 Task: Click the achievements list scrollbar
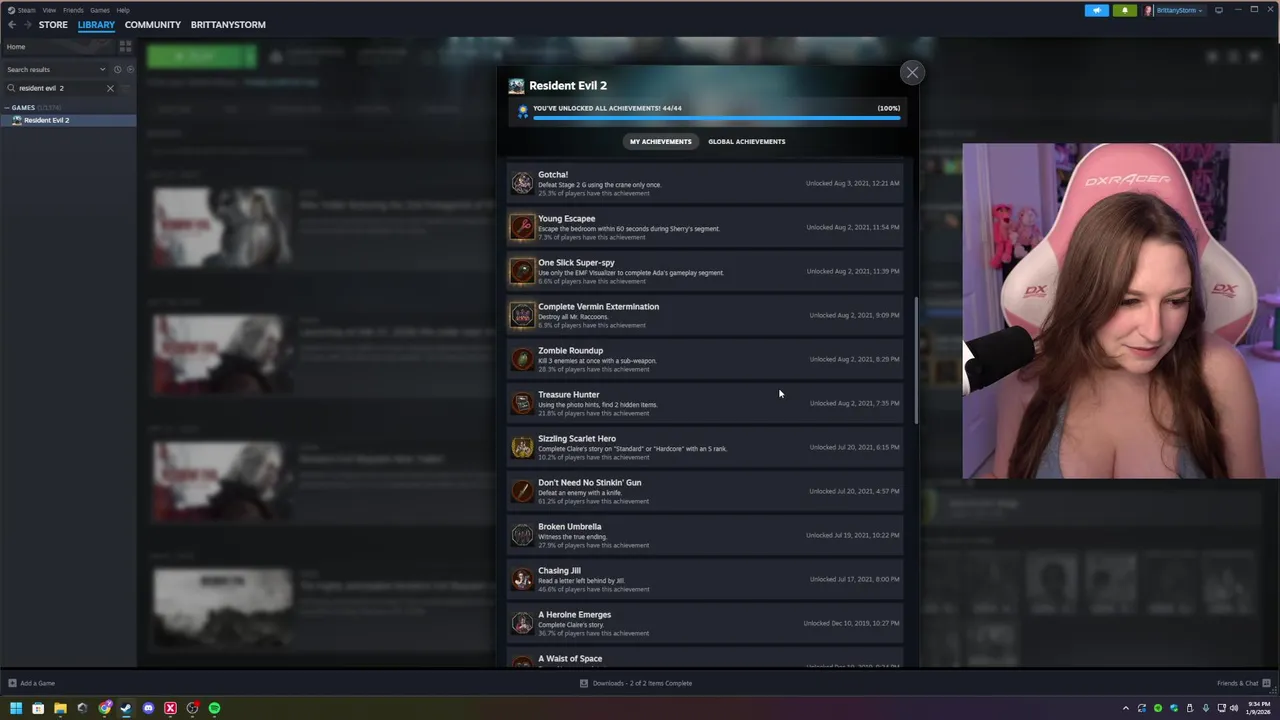pyautogui.click(x=915, y=360)
